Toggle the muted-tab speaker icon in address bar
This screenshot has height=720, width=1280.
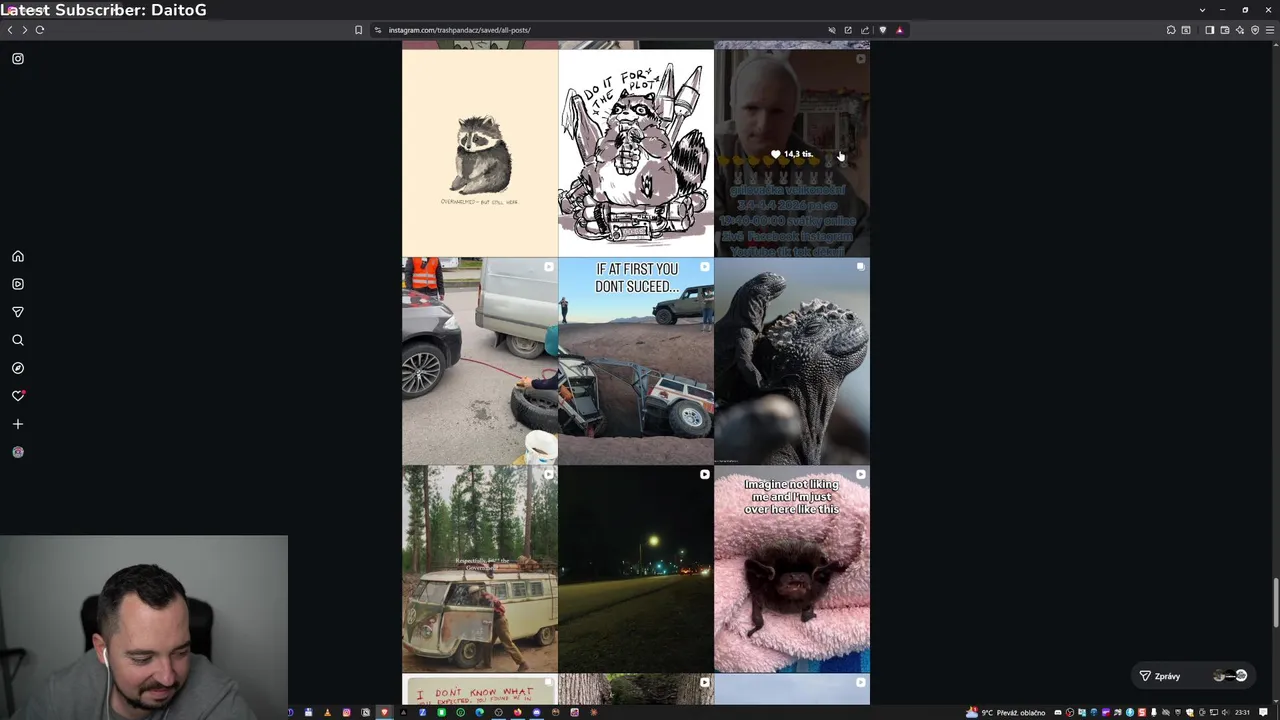click(x=831, y=30)
